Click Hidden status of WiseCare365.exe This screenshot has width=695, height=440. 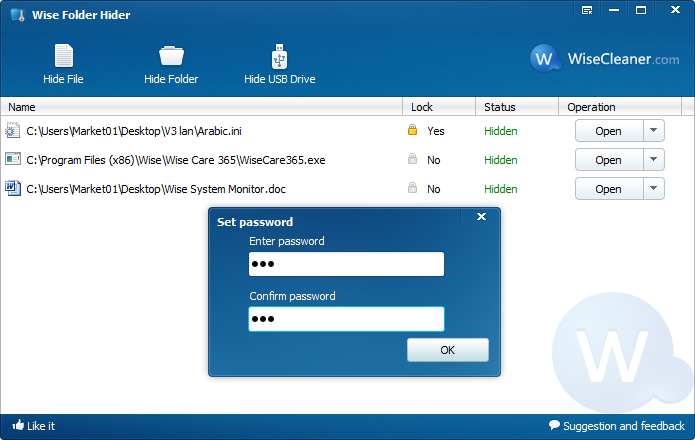click(x=501, y=160)
